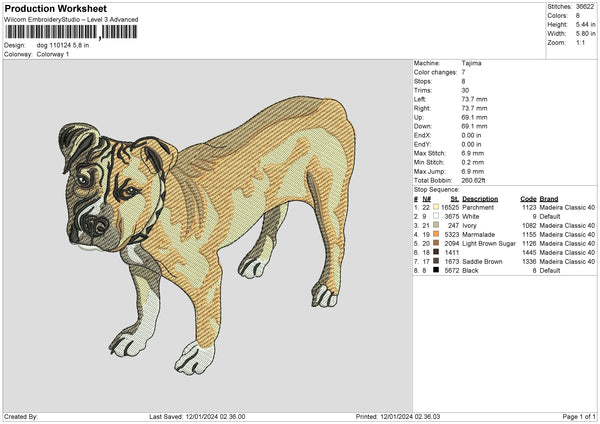Choose the Saddle Brown swatch
Image resolution: width=600 pixels, height=424 pixels.
(x=435, y=261)
